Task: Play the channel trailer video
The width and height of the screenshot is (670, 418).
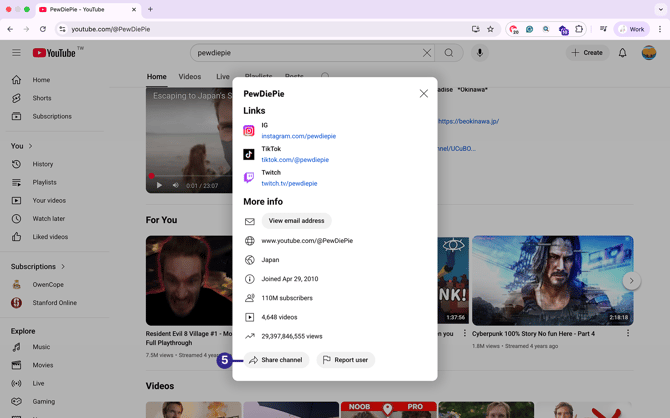Action: pos(159,185)
